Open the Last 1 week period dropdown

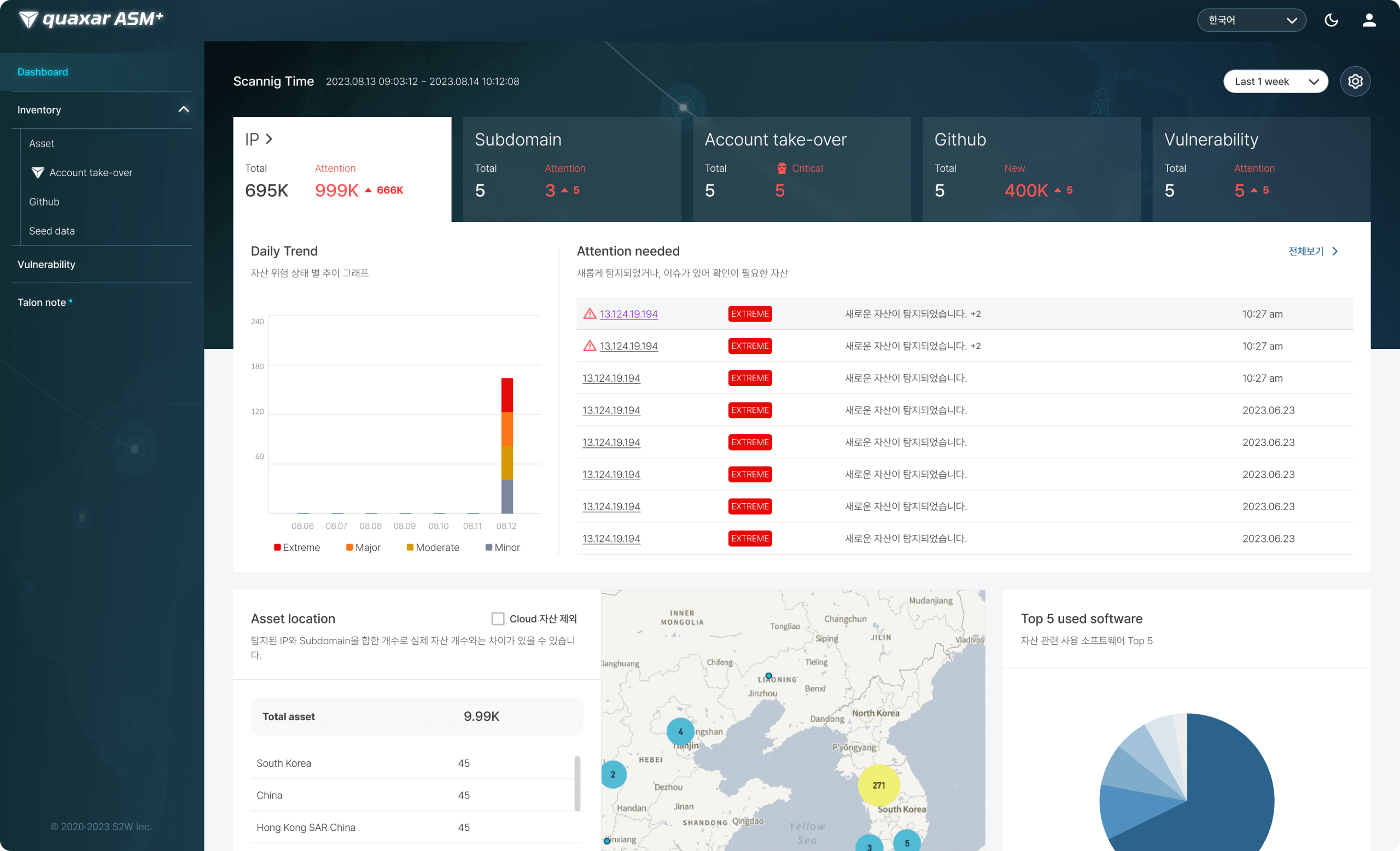(1275, 81)
